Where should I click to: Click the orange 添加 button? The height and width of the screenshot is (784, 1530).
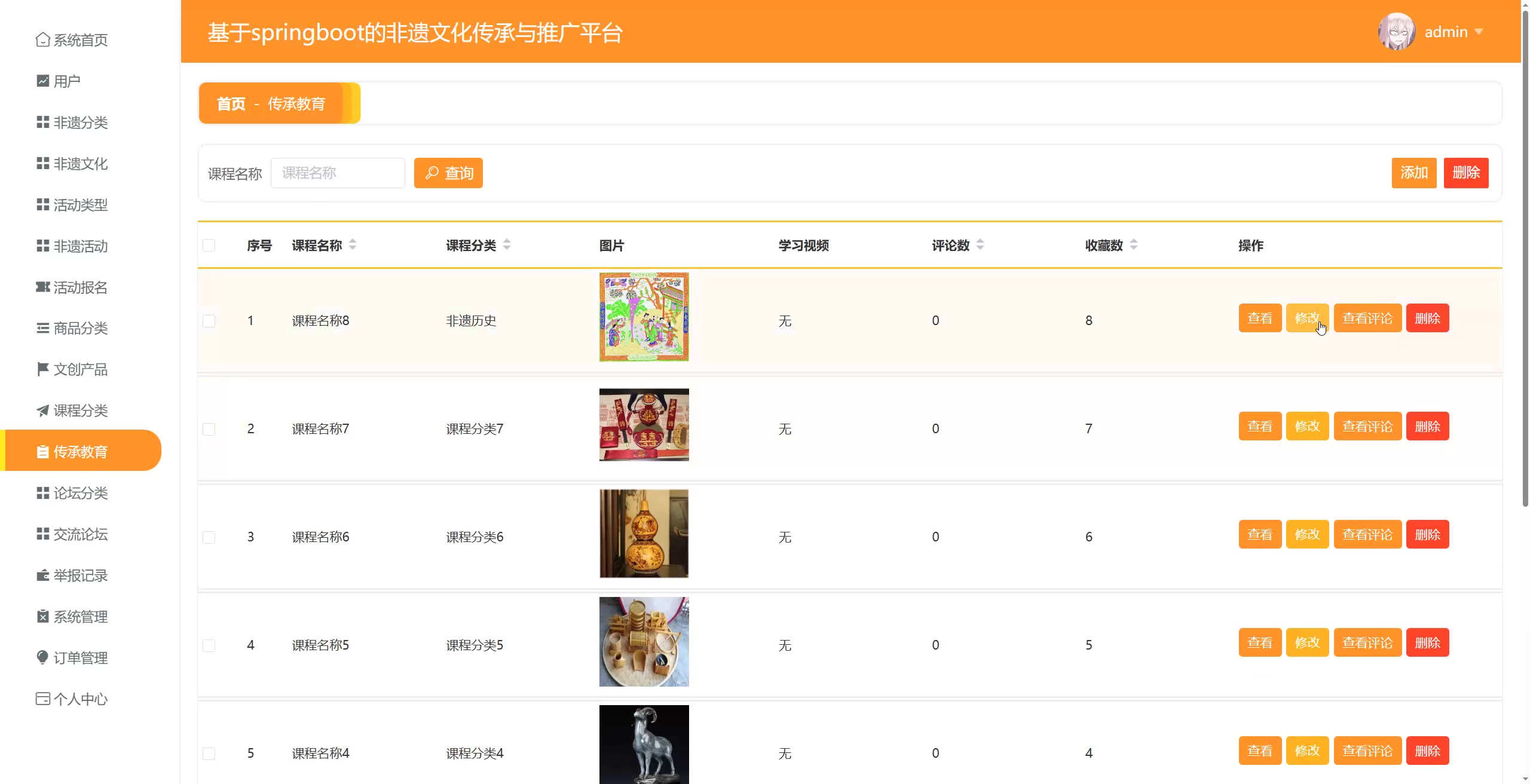1413,173
